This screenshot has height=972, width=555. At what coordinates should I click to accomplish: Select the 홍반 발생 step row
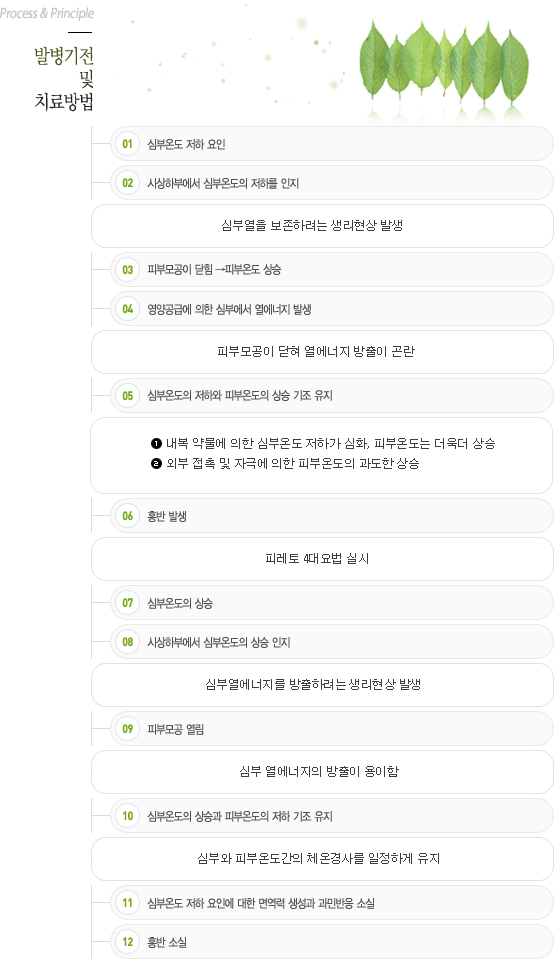[332, 516]
